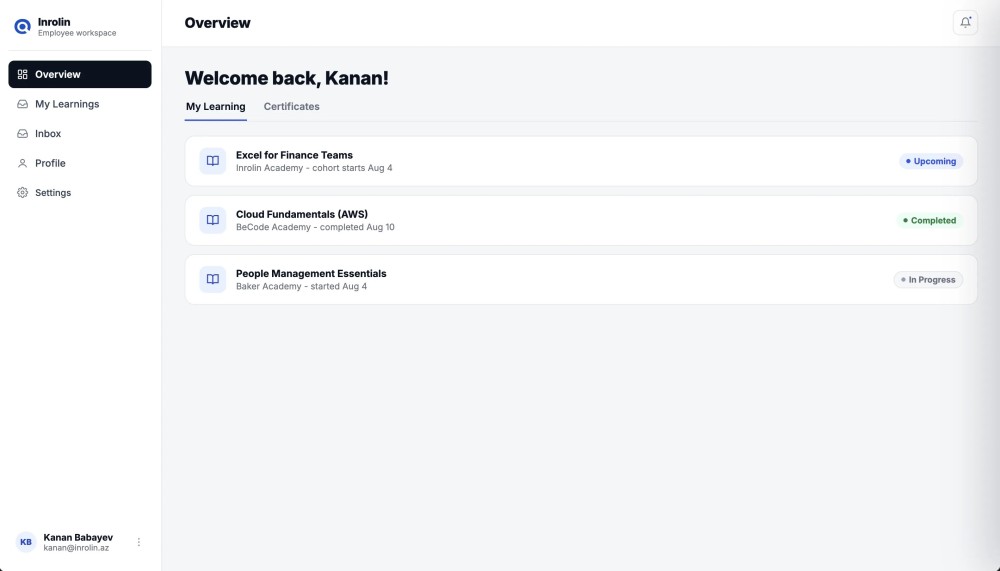Click the book icon for People Management Essentials
Viewport: 1000px width, 571px height.
(212, 279)
